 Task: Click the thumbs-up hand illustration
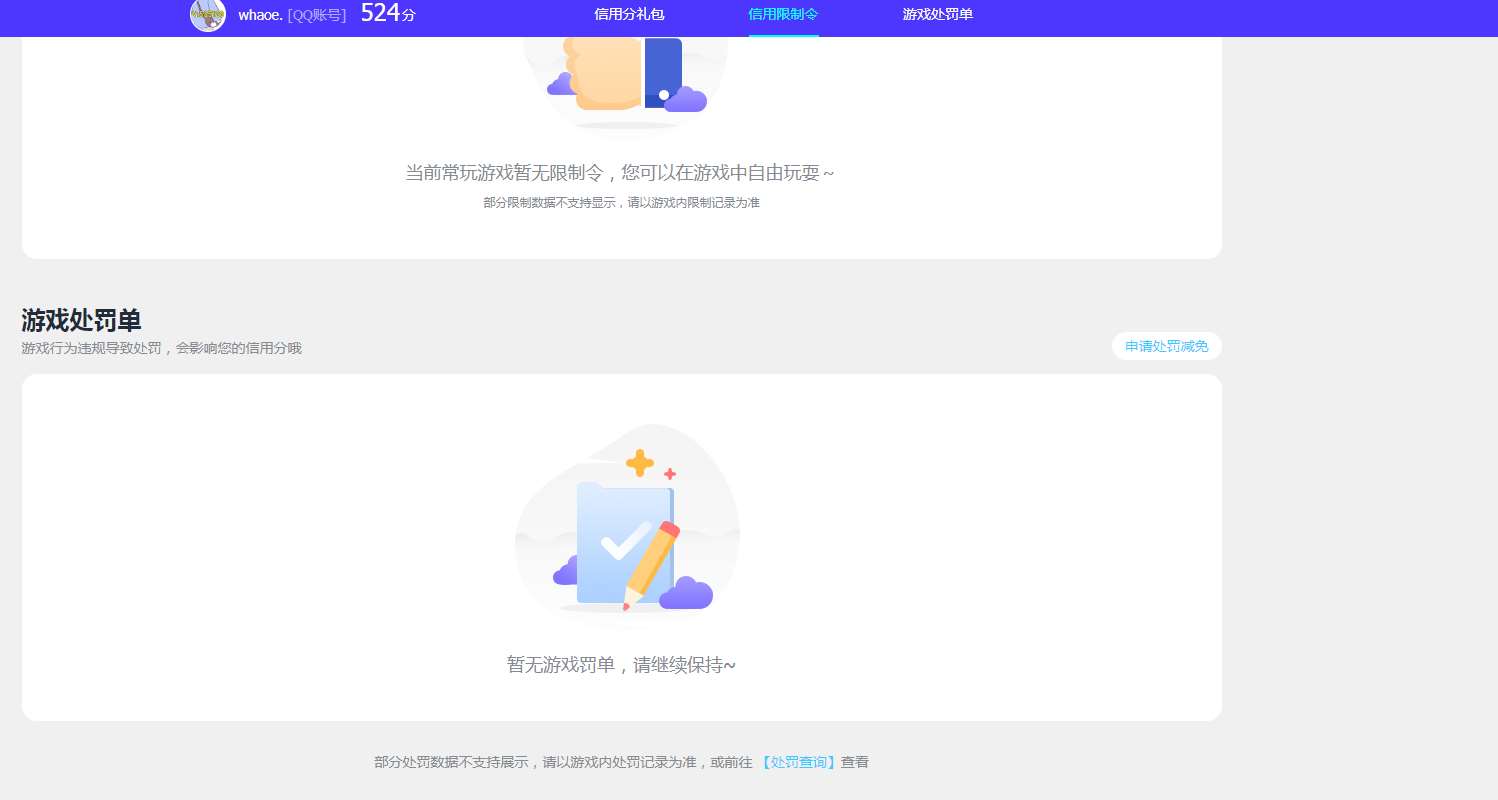click(x=603, y=72)
